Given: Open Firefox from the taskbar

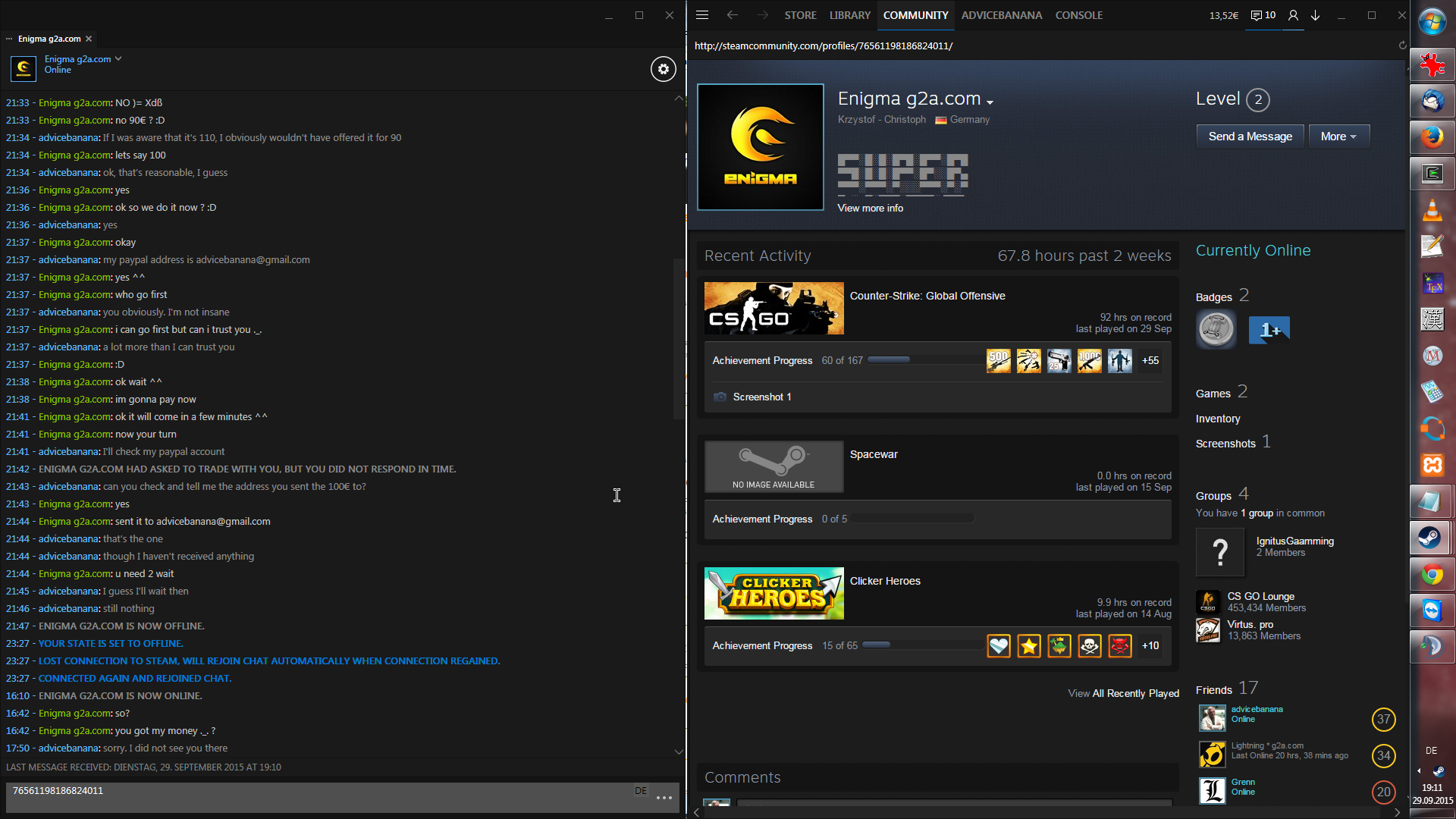Looking at the screenshot, I should coord(1432,137).
